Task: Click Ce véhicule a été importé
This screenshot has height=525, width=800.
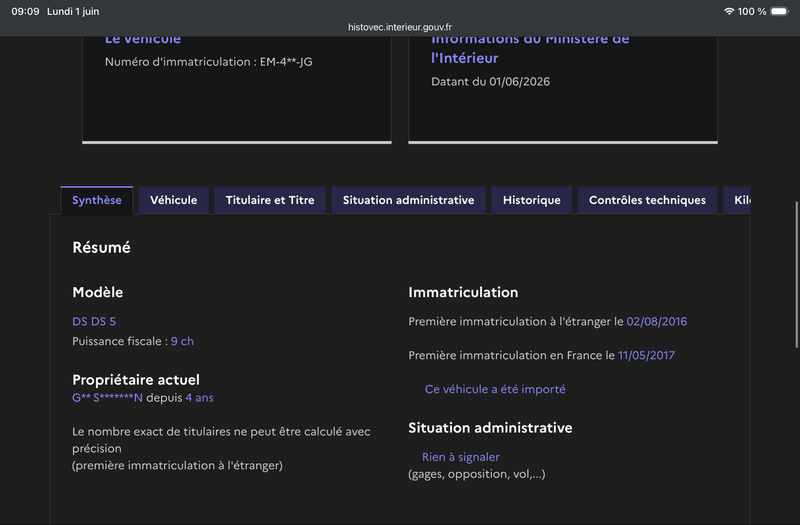Action: coord(495,389)
